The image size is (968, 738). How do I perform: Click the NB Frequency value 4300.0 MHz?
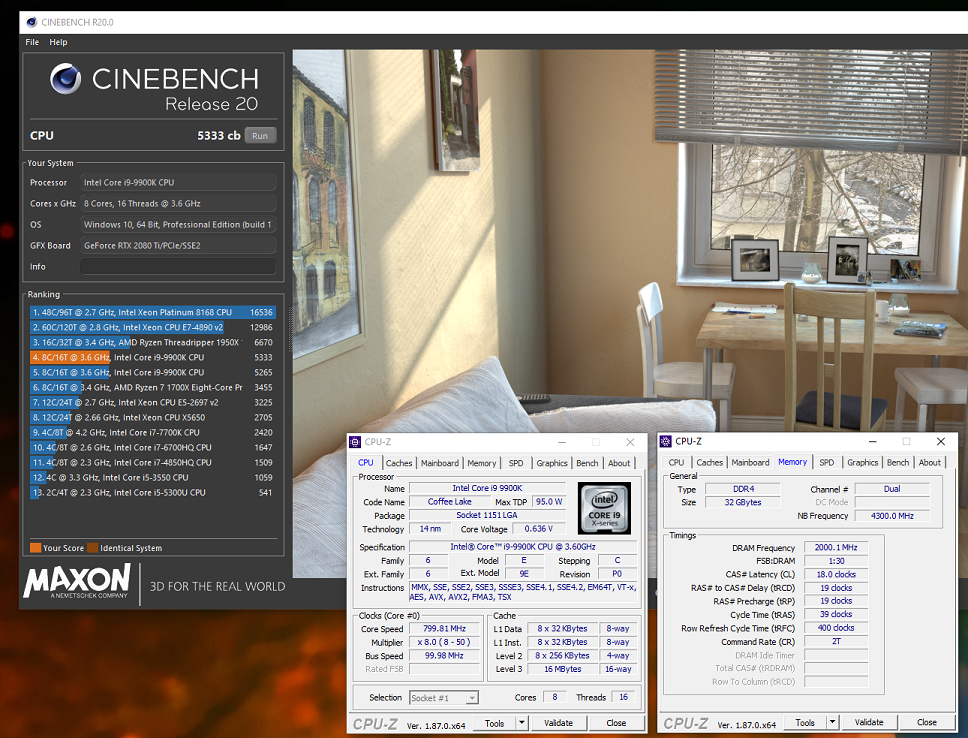pos(892,516)
